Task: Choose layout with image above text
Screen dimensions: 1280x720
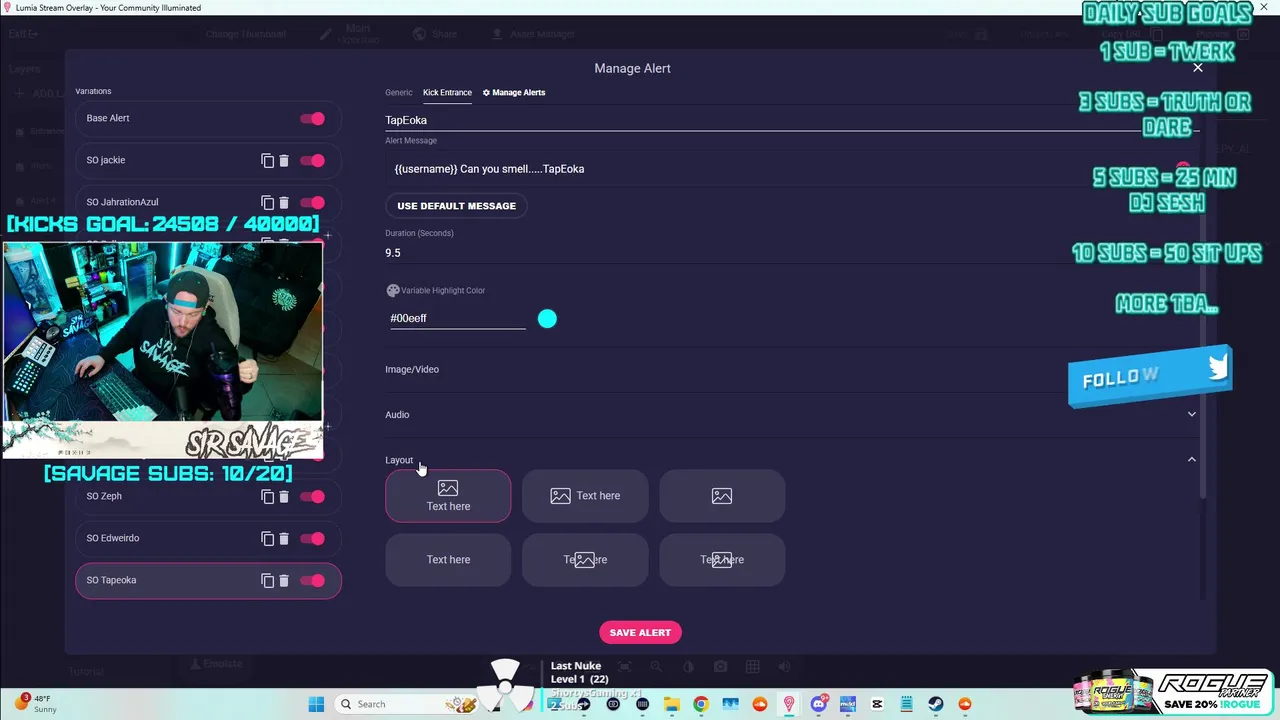Action: [x=448, y=496]
